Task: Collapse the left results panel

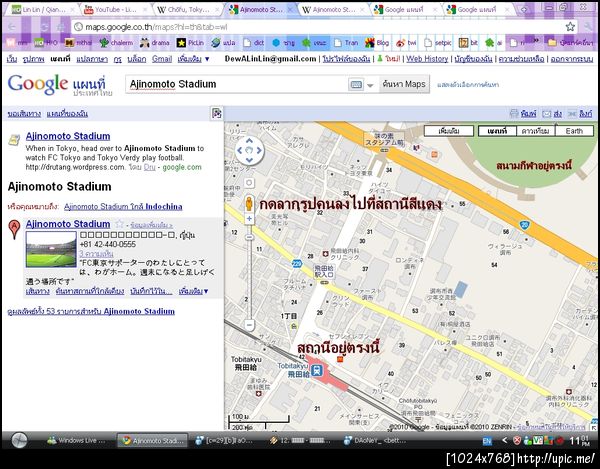Action: (217, 113)
